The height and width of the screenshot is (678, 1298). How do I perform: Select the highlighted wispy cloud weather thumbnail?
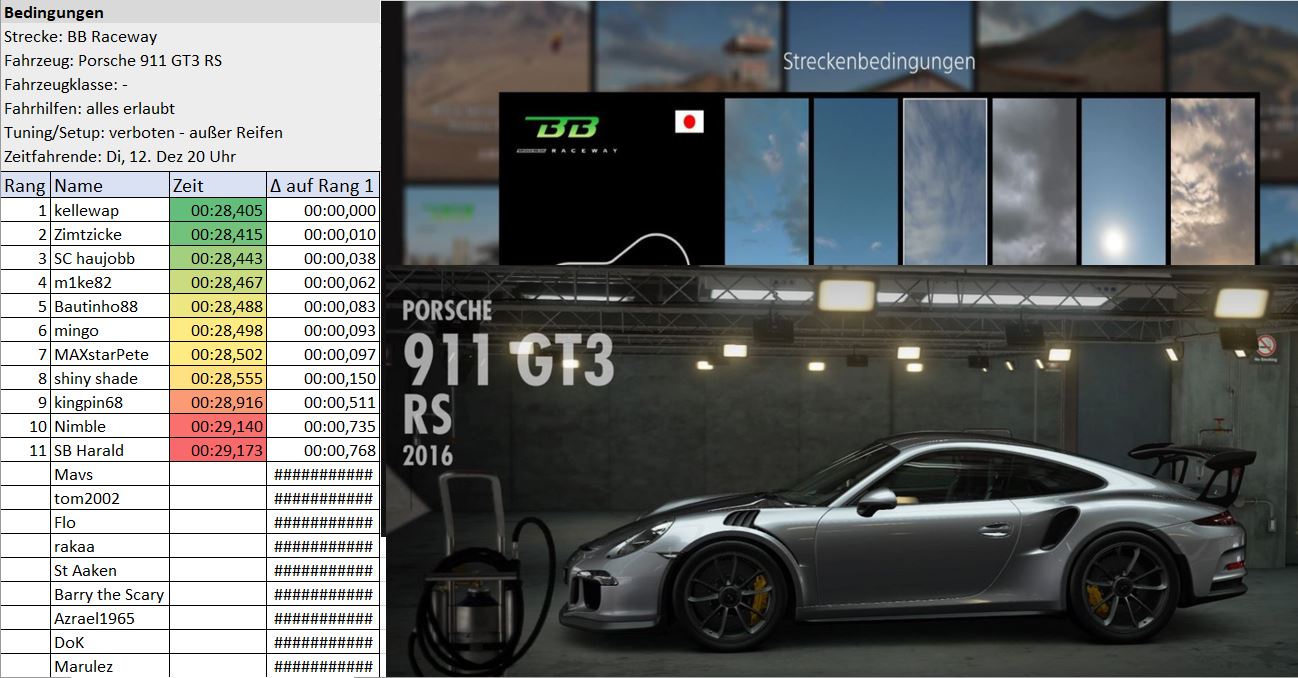point(944,181)
